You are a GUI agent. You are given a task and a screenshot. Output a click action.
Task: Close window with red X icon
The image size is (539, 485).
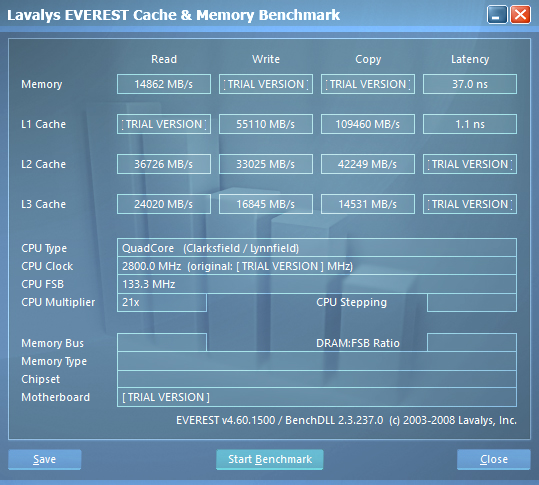(x=520, y=15)
